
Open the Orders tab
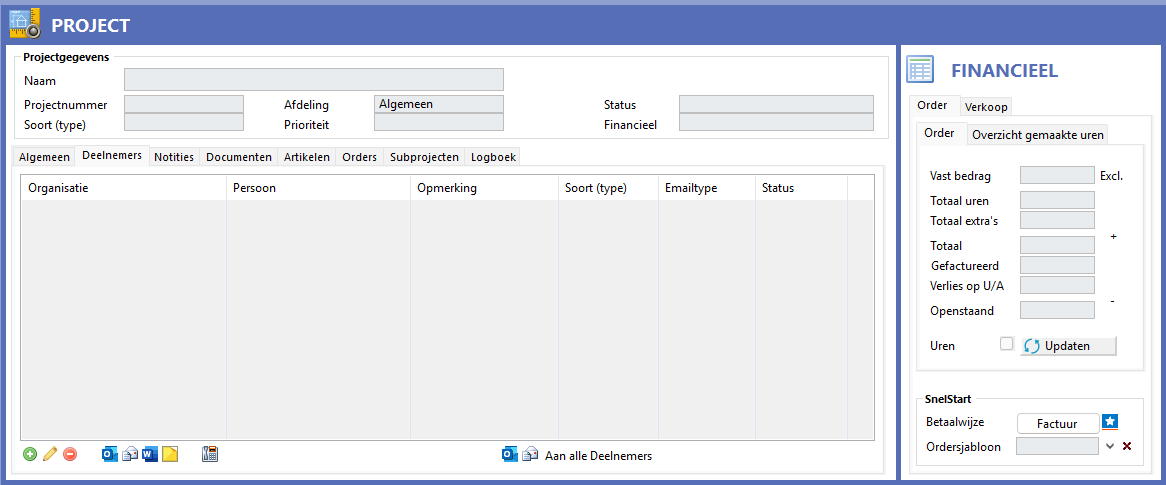360,157
